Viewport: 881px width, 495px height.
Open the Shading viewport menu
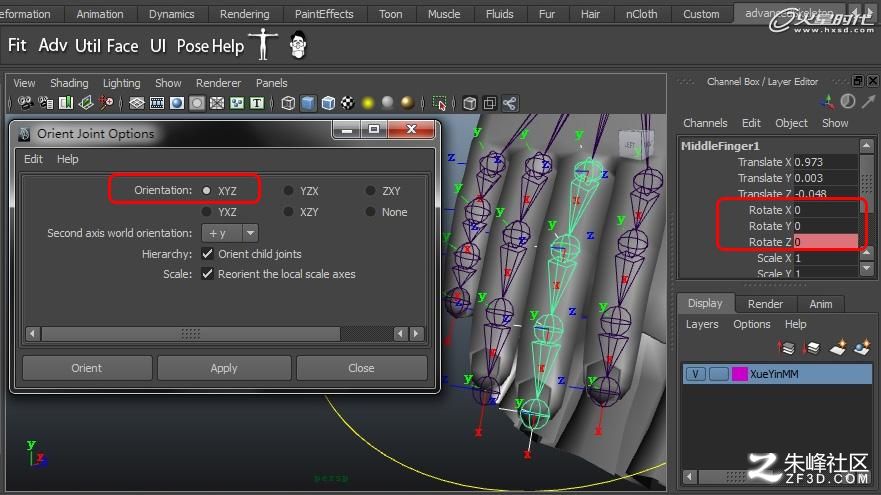[69, 83]
